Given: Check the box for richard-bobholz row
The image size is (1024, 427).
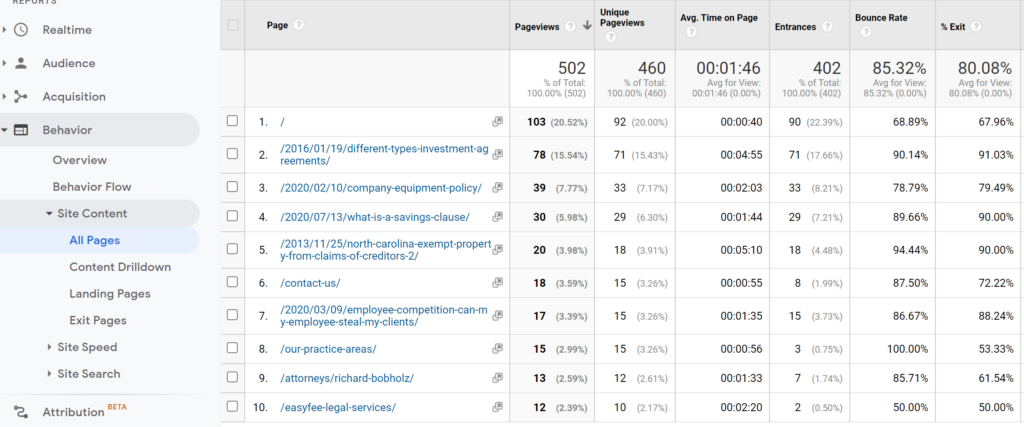Looking at the screenshot, I should [232, 377].
